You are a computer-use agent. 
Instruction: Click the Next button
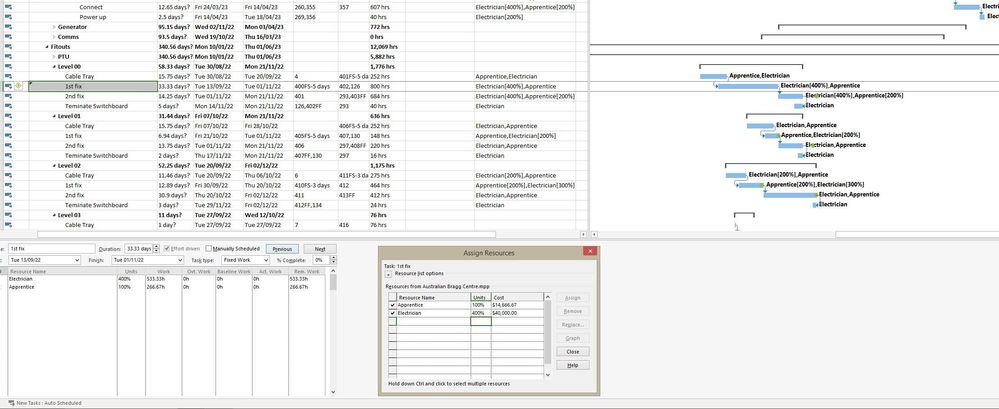(x=320, y=249)
